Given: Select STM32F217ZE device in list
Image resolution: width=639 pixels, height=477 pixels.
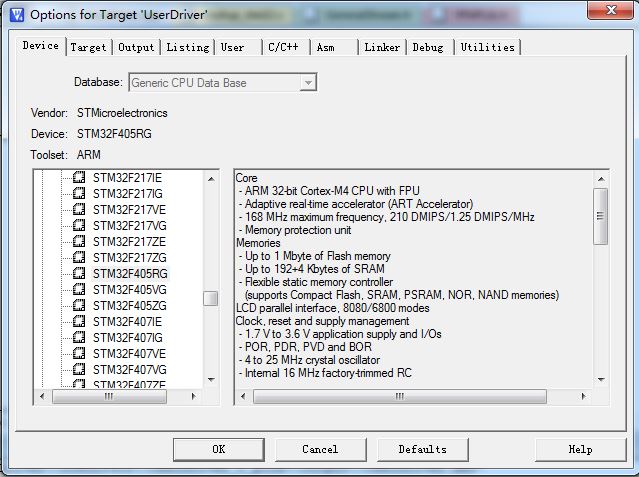Looking at the screenshot, I should click(x=129, y=242).
